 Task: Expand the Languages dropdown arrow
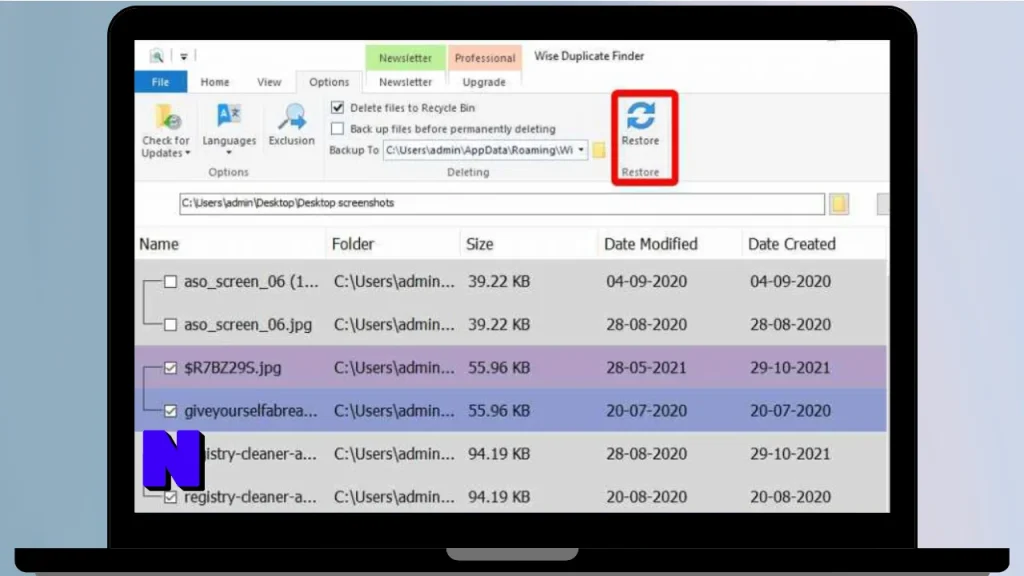coord(229,153)
